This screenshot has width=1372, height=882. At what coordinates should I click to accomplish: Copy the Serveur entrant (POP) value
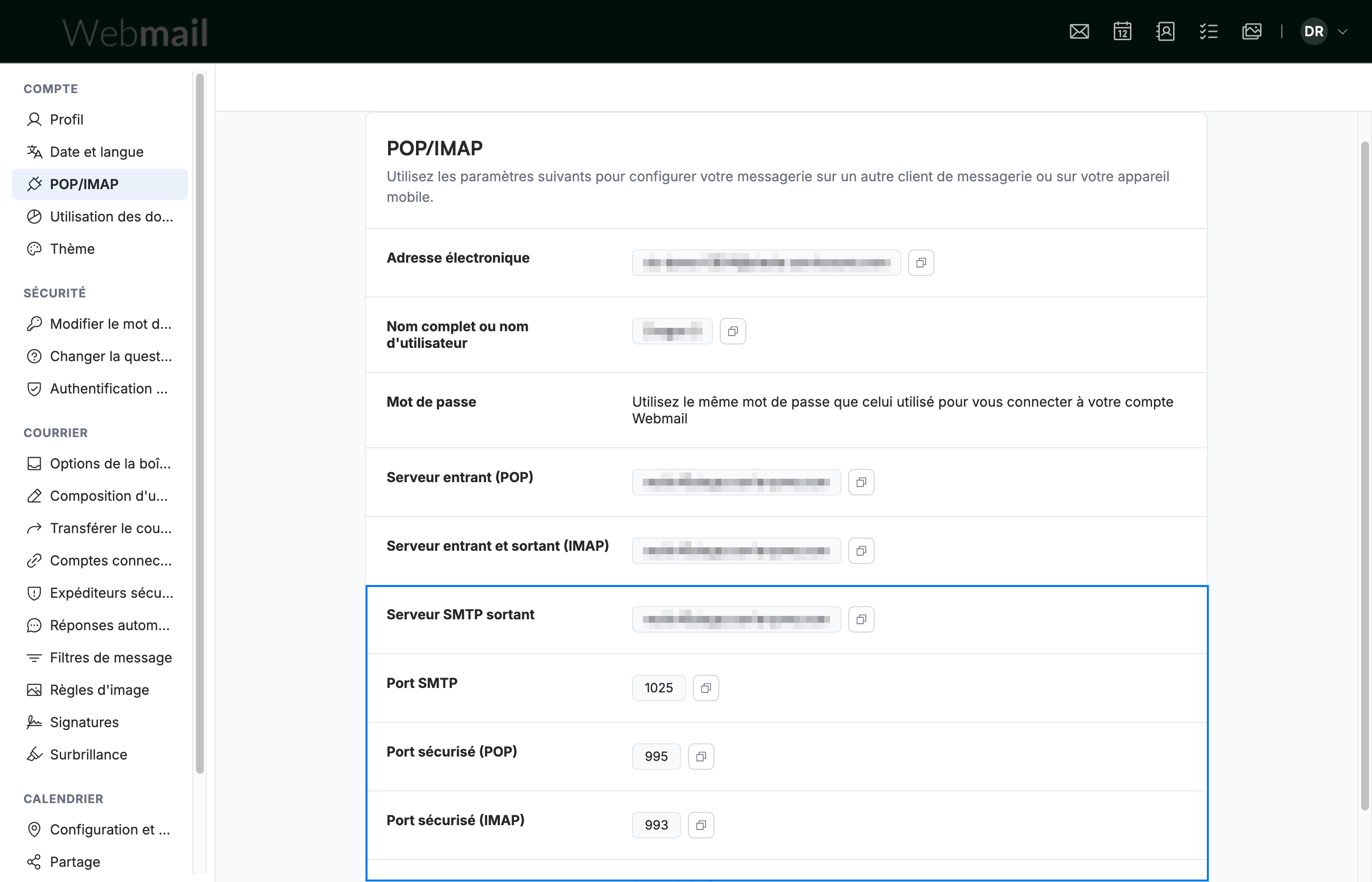(x=861, y=482)
